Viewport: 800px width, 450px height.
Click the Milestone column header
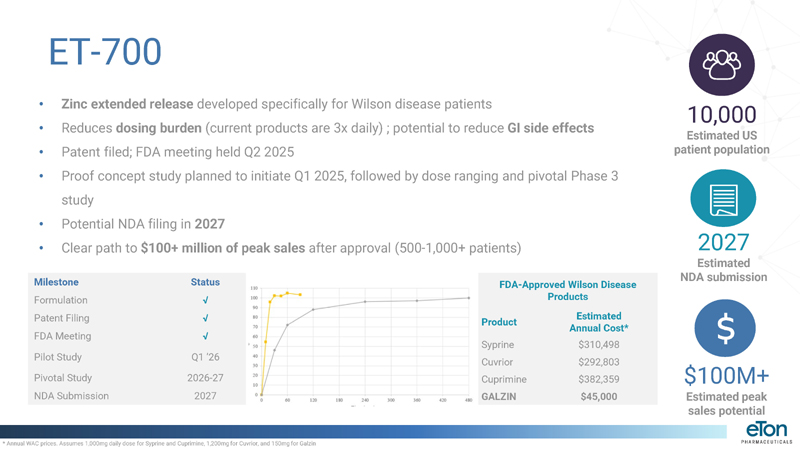[56, 282]
